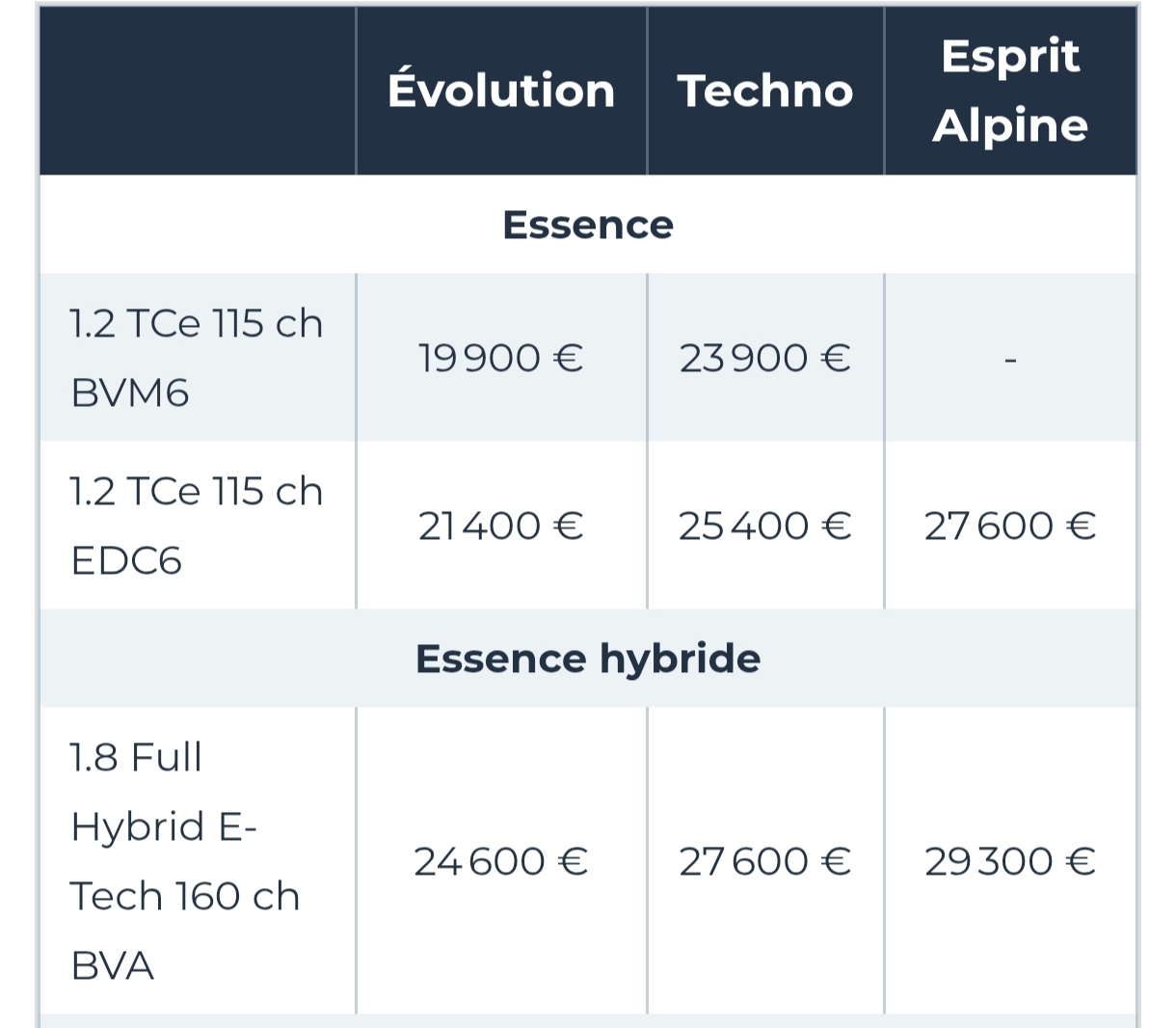The image size is (1176, 1028).
Task: Click the dash cell for BVM6 Esprit Alpine
Action: point(1010,360)
